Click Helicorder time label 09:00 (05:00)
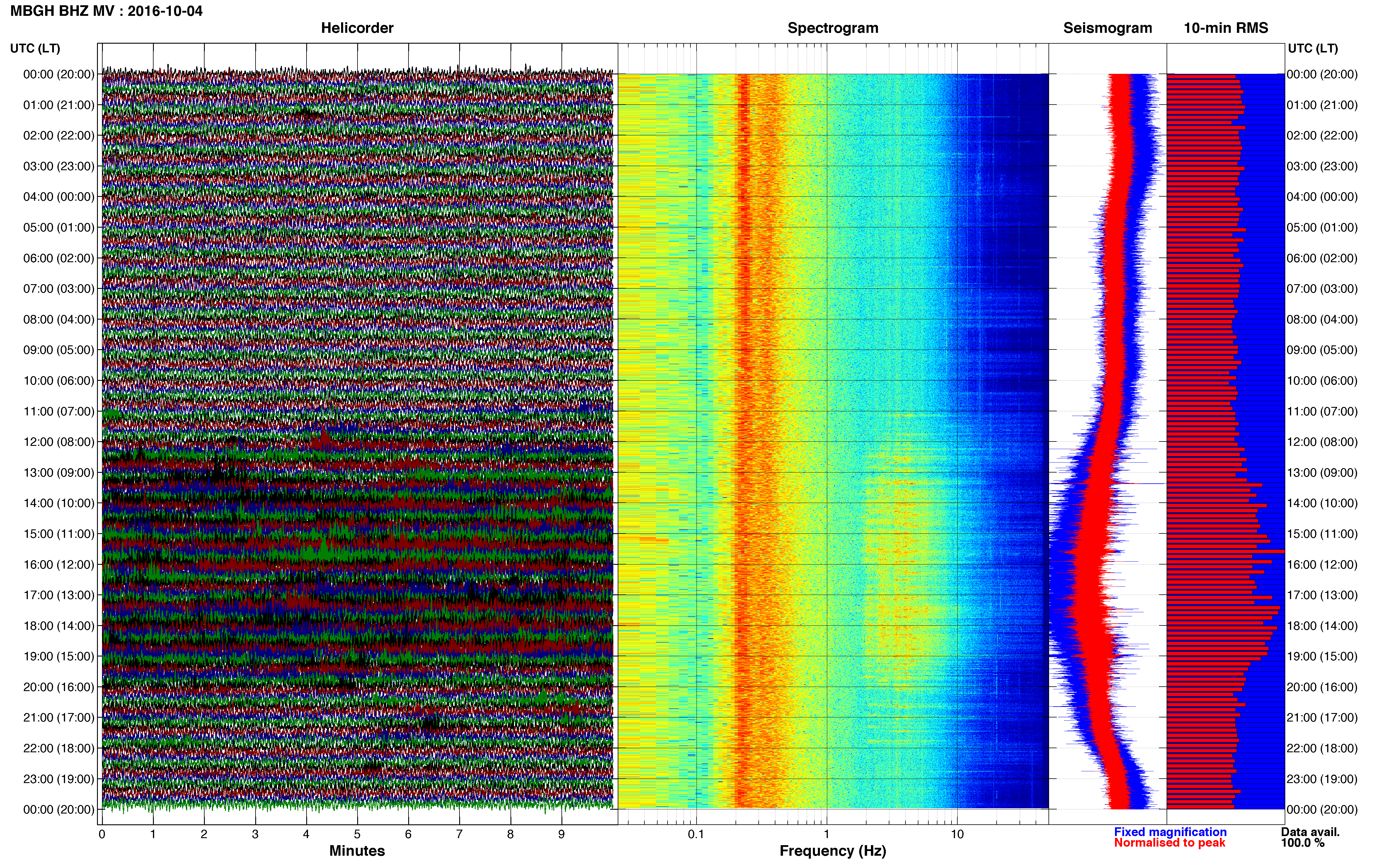Screen dimensions: 1389x868 click(59, 350)
